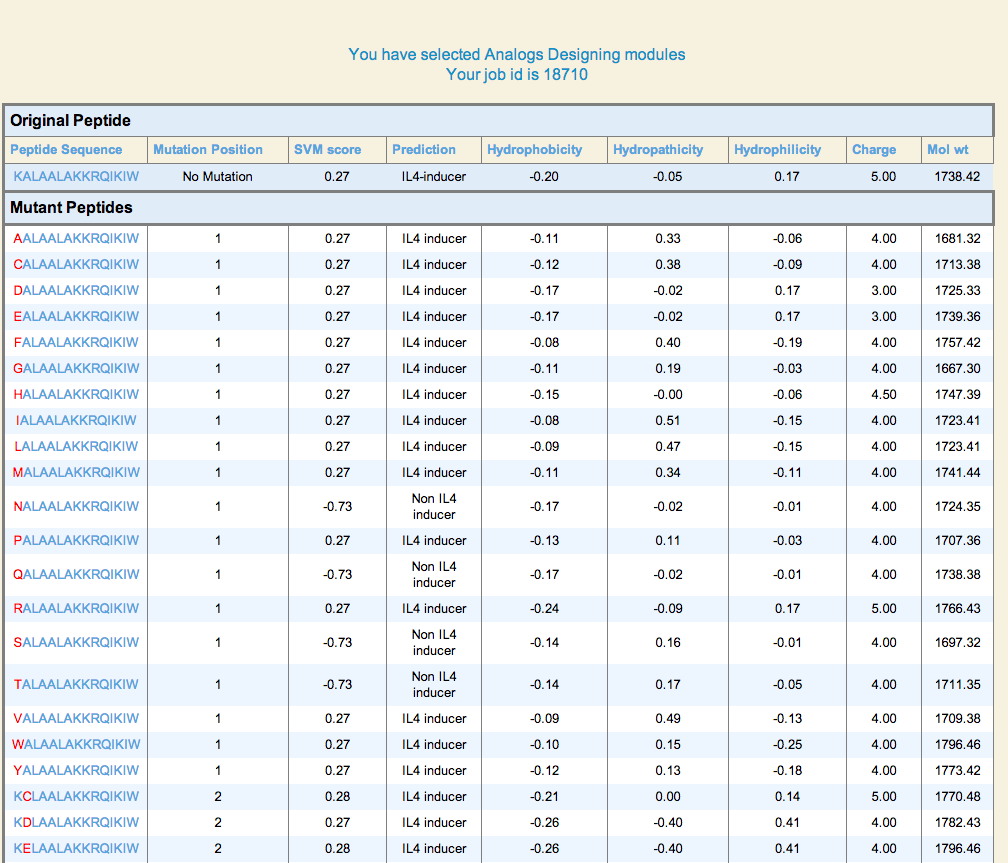
Task: Open the WALAALAKKRQIKIW mutant peptide
Action: coord(76,745)
